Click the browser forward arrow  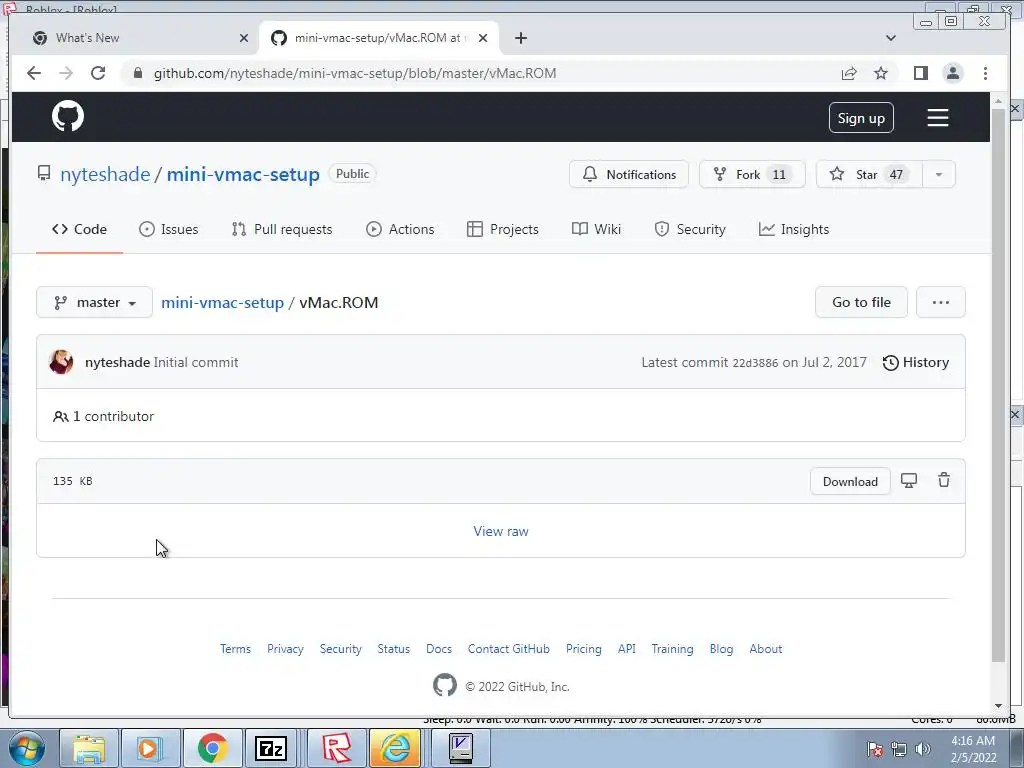click(66, 73)
